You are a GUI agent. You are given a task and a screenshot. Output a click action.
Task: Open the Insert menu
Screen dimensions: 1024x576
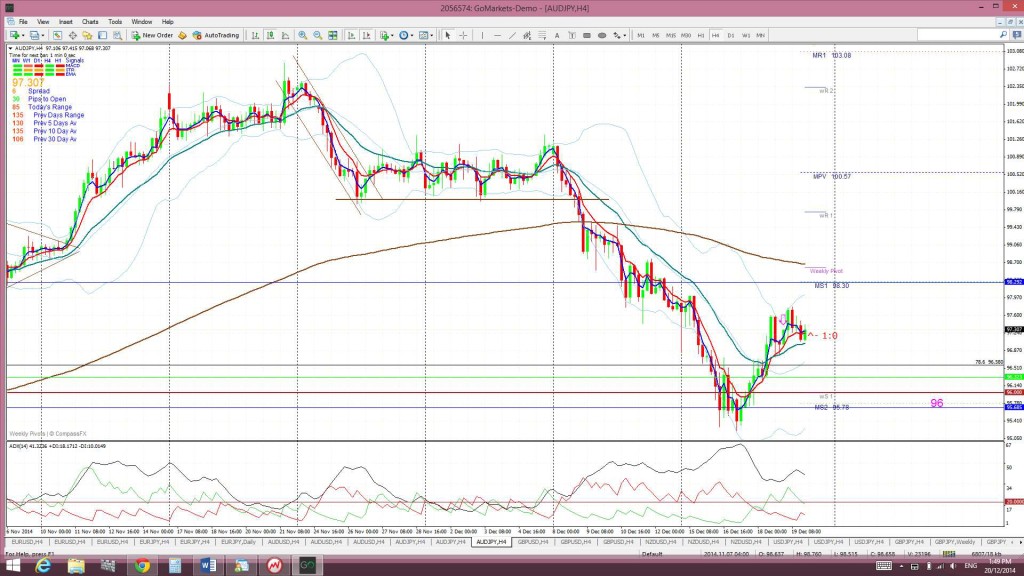coord(66,22)
